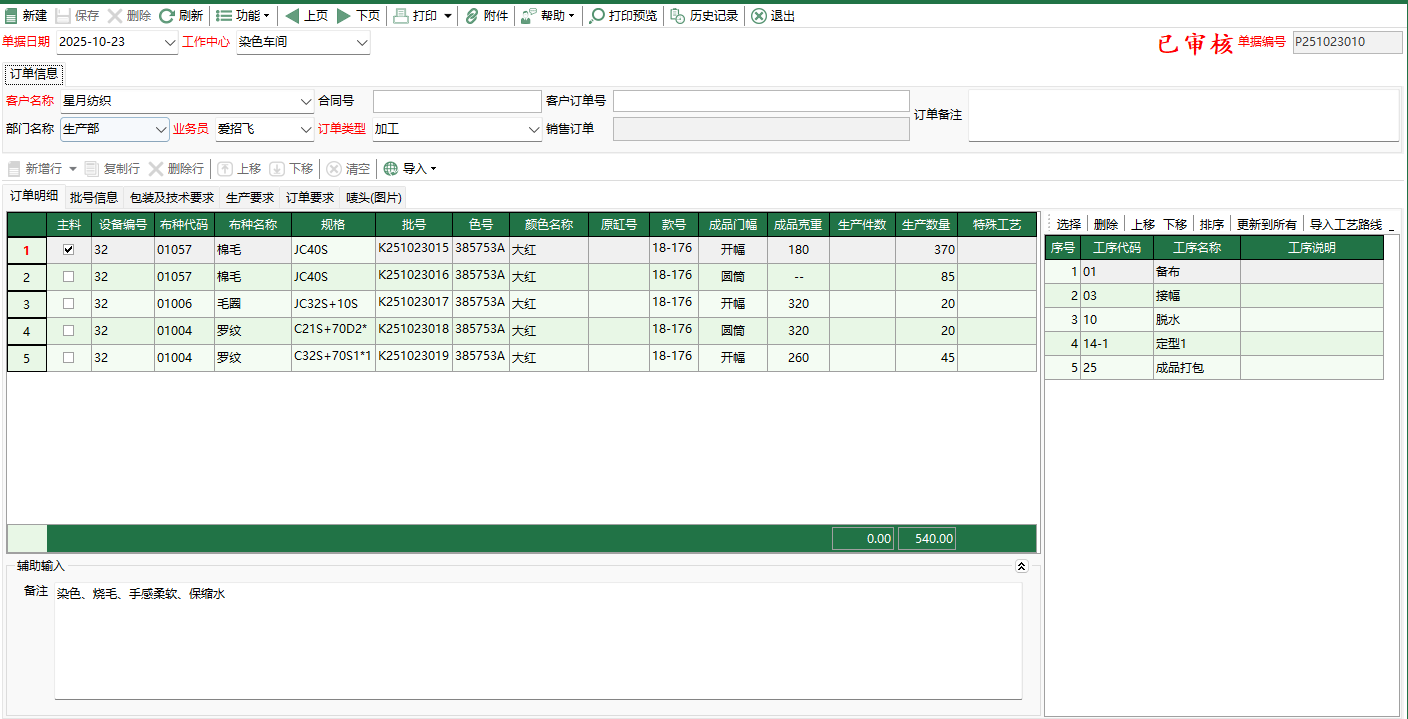Screen dimensions: 1408x719
Task: Open the 附件 attachment paperclip icon
Action: pos(472,16)
